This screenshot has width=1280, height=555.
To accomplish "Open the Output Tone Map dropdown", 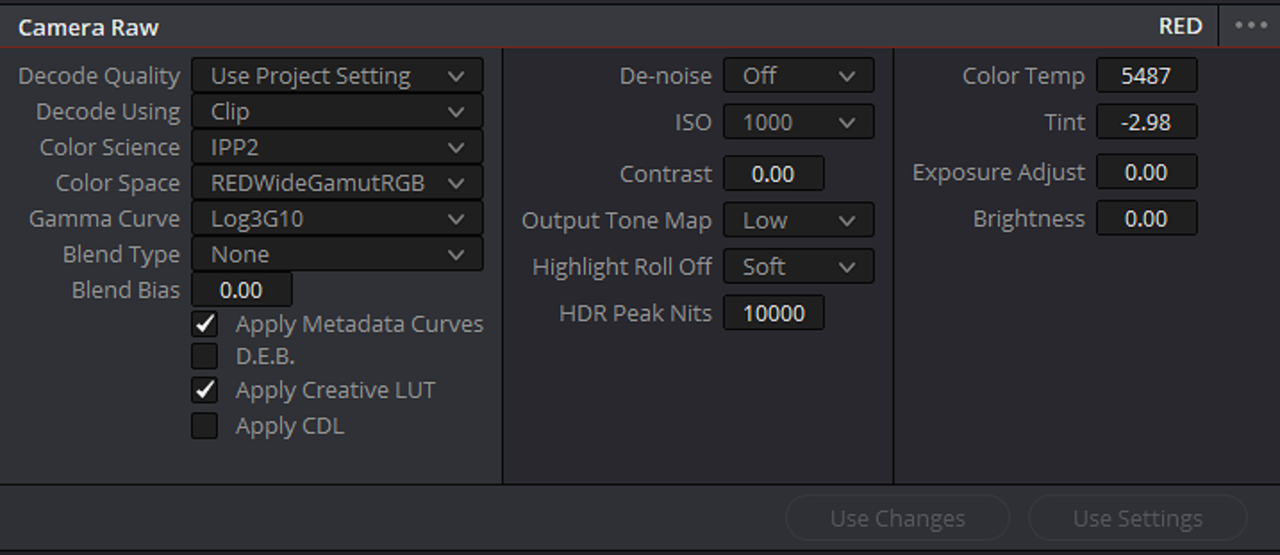I will [x=798, y=220].
